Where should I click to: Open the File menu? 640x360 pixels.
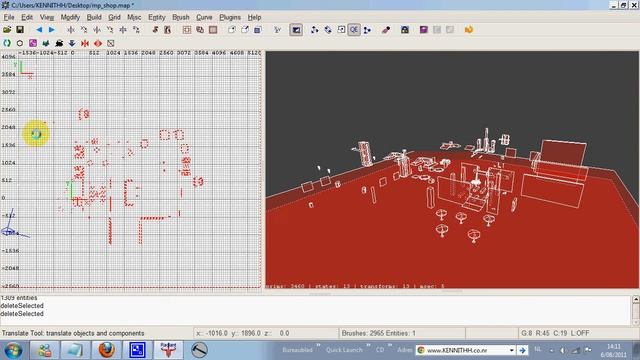pyautogui.click(x=9, y=17)
